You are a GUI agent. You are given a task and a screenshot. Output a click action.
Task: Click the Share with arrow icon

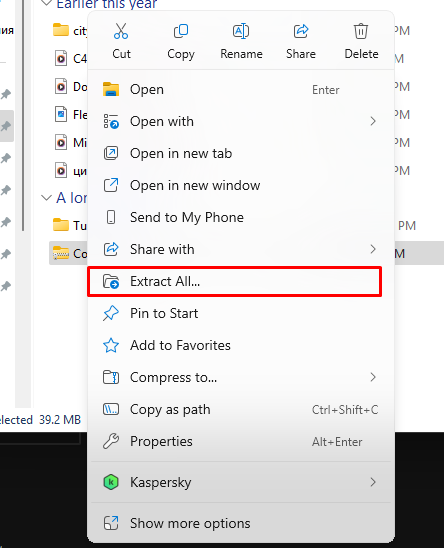[111, 249]
